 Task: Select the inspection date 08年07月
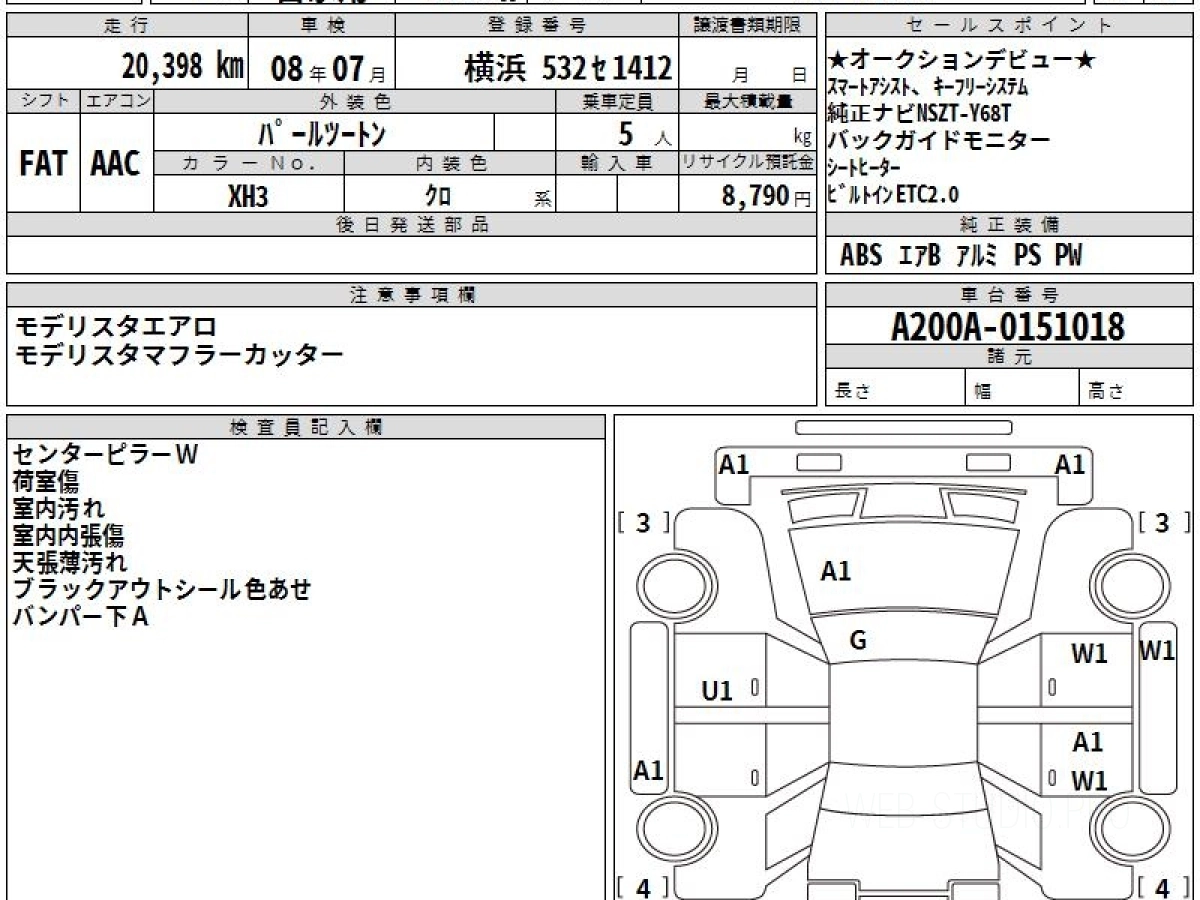[327, 68]
